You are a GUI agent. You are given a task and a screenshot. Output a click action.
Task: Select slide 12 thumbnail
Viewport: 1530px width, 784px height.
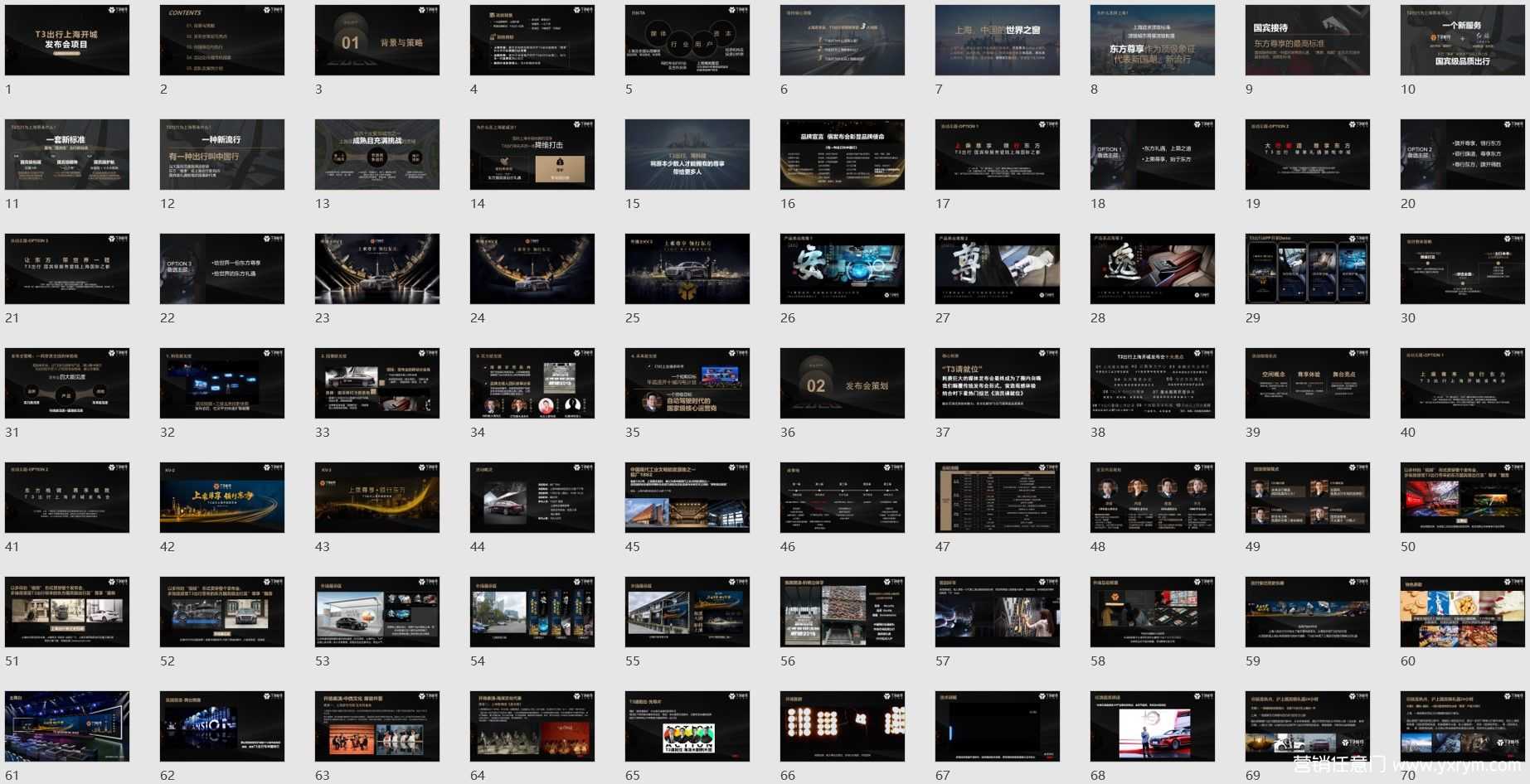coord(222,154)
